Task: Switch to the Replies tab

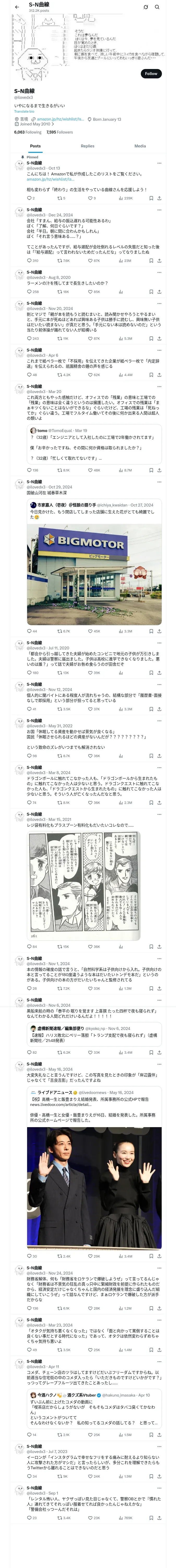Action: 87,146
